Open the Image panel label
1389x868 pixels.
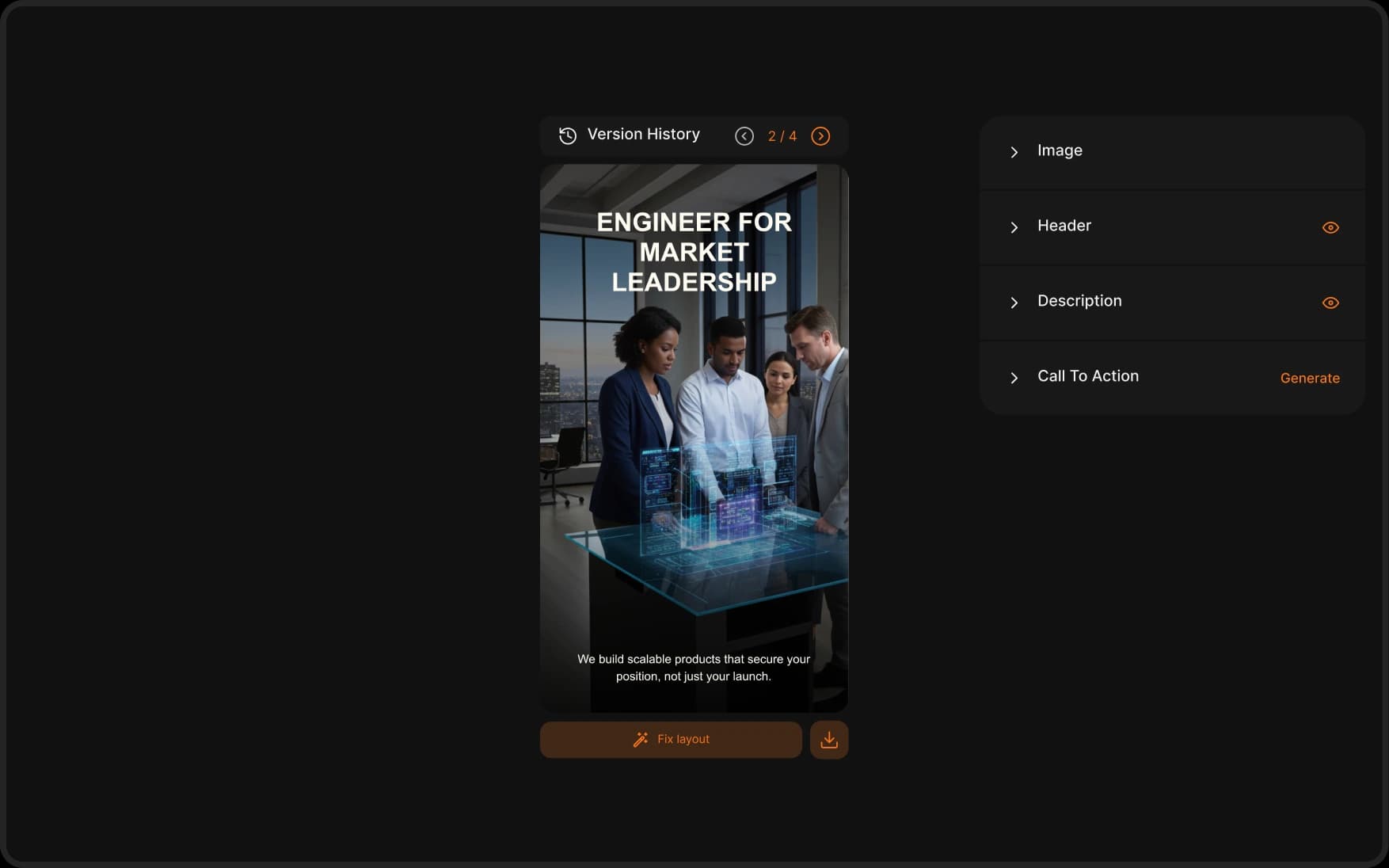pyautogui.click(x=1060, y=150)
